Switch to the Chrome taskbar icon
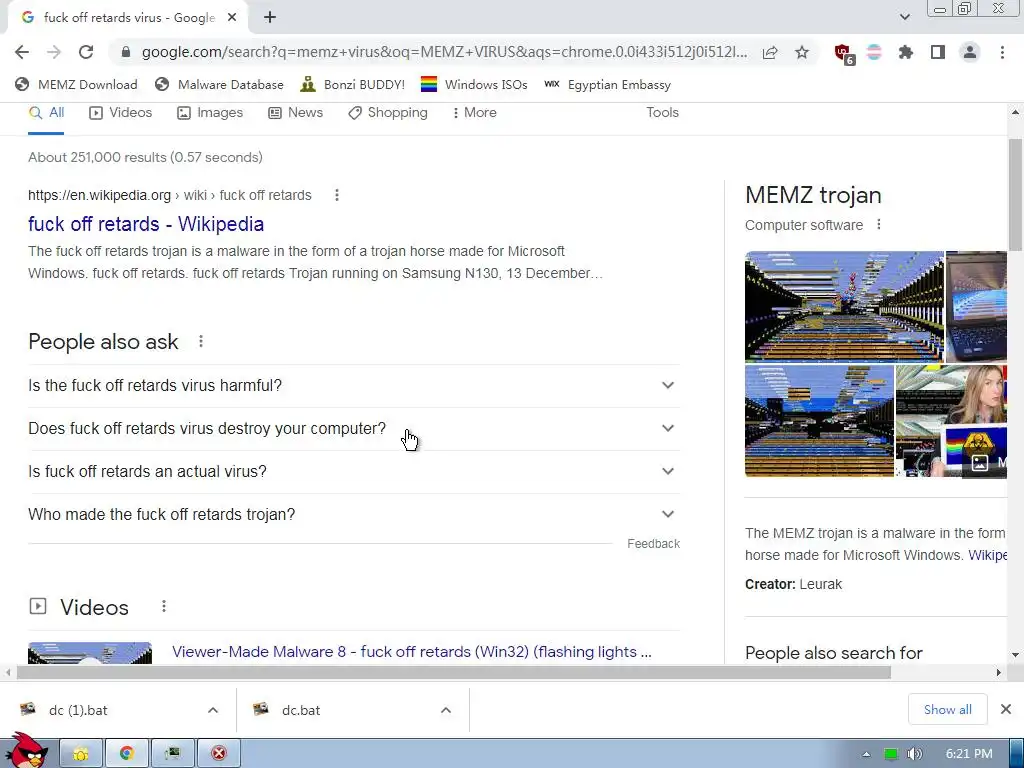 (x=127, y=754)
